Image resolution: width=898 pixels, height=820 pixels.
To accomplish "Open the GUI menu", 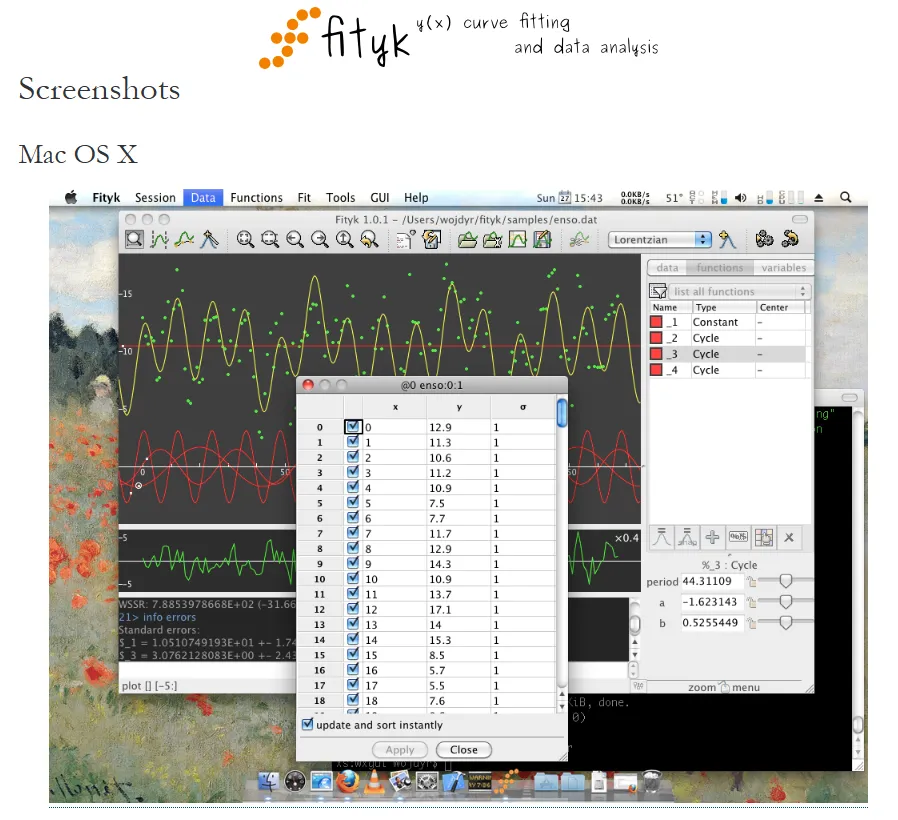I will (x=380, y=198).
